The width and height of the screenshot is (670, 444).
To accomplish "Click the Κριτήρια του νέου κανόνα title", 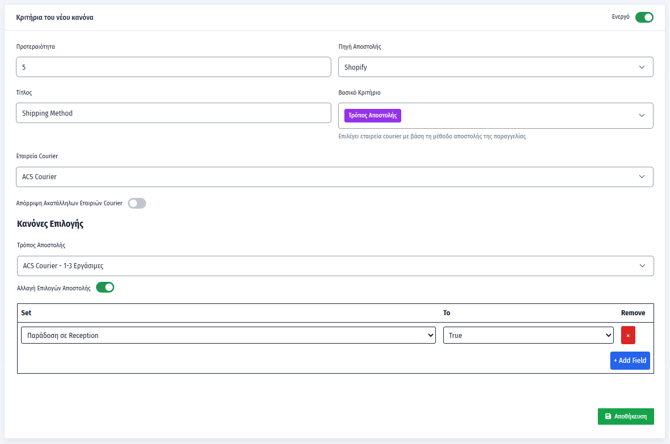I will [x=55, y=18].
